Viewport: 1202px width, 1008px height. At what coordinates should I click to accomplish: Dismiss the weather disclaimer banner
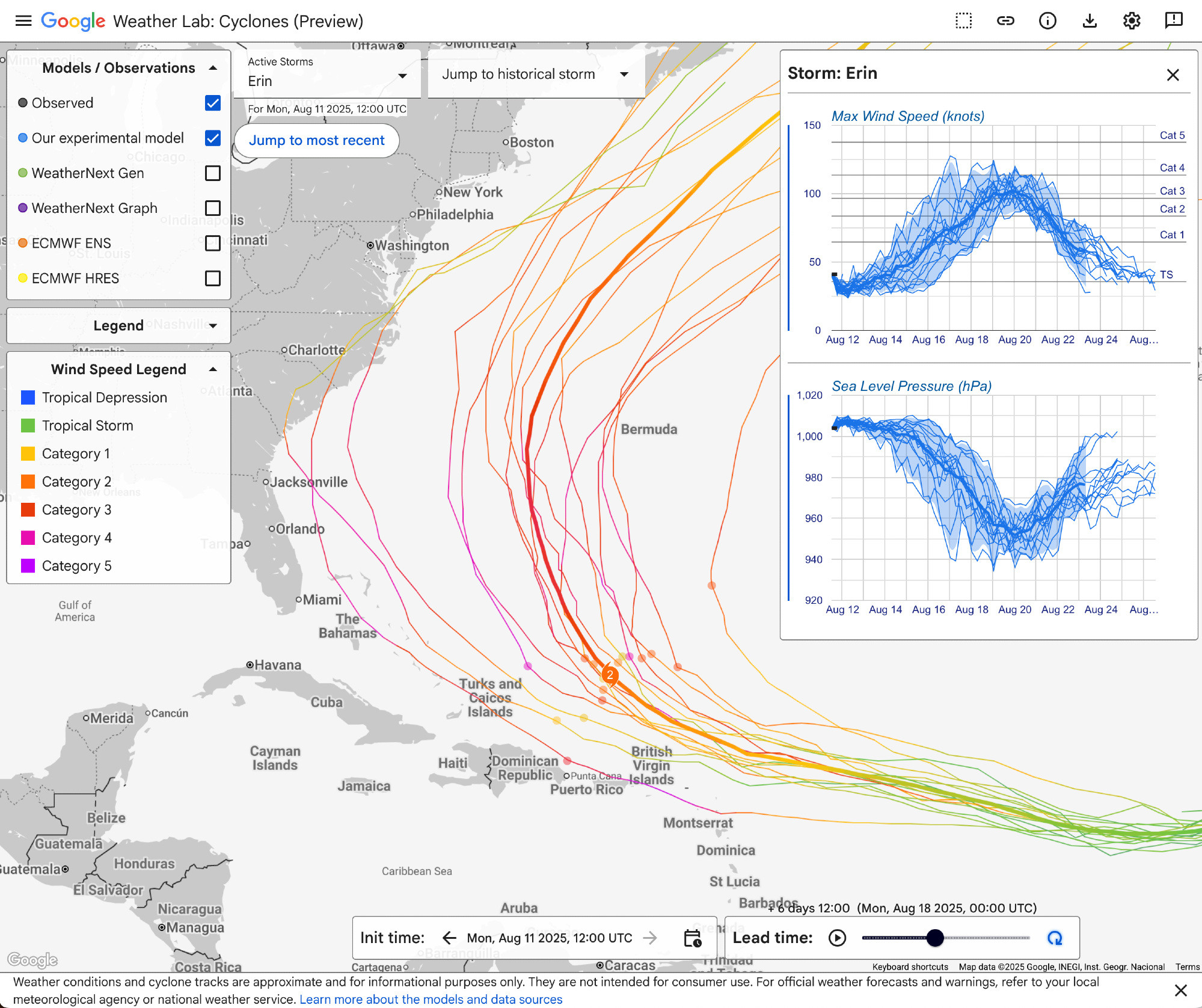pos(1181,990)
